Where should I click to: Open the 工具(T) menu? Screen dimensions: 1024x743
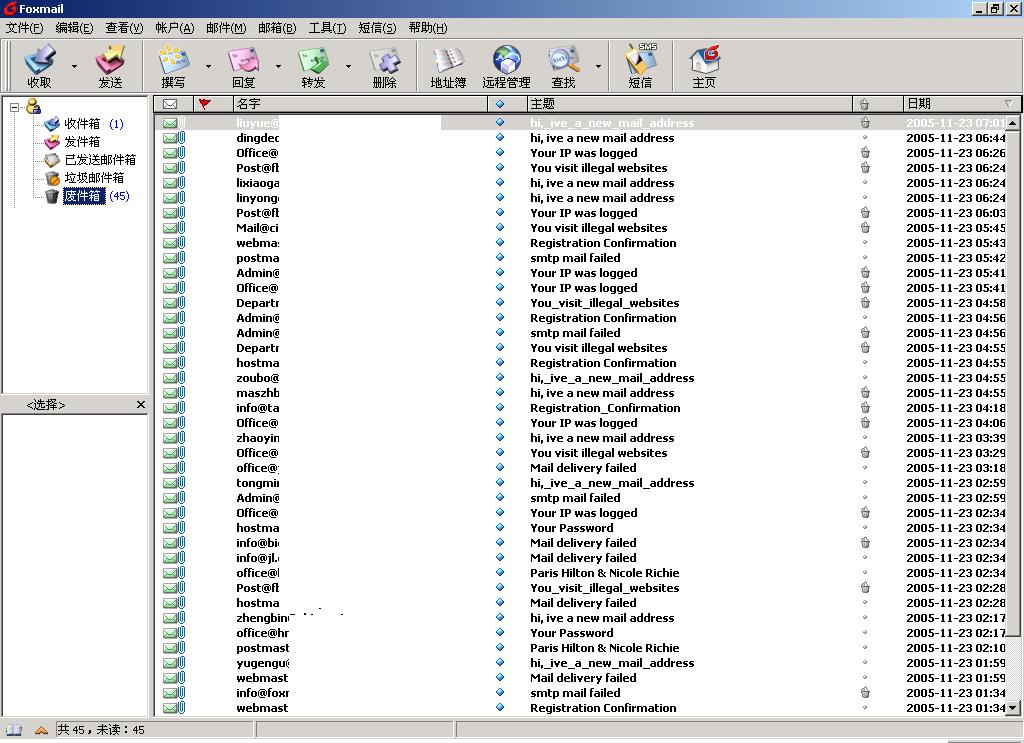[x=327, y=28]
